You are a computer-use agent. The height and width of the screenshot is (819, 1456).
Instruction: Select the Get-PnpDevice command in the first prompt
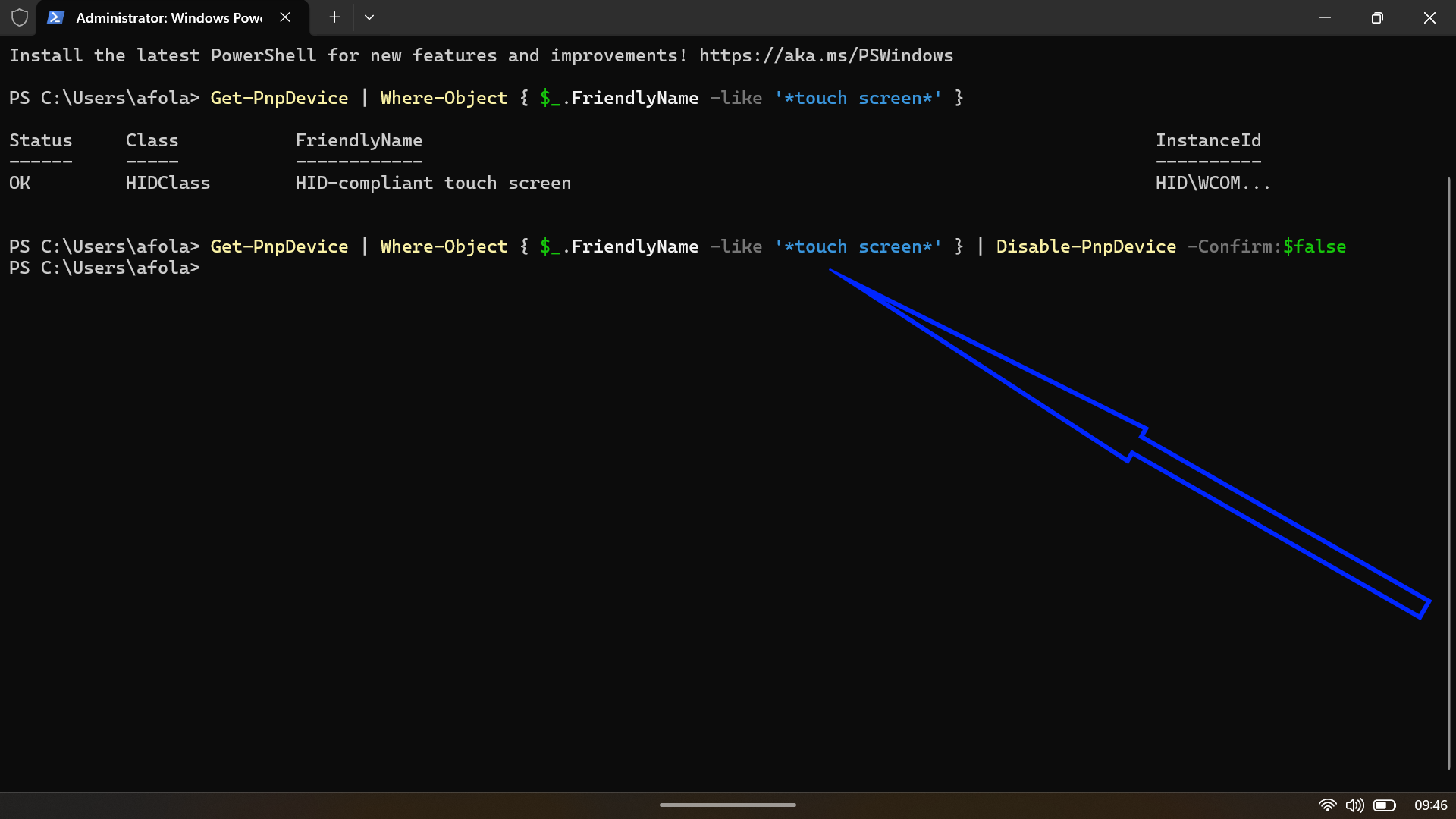[278, 98]
